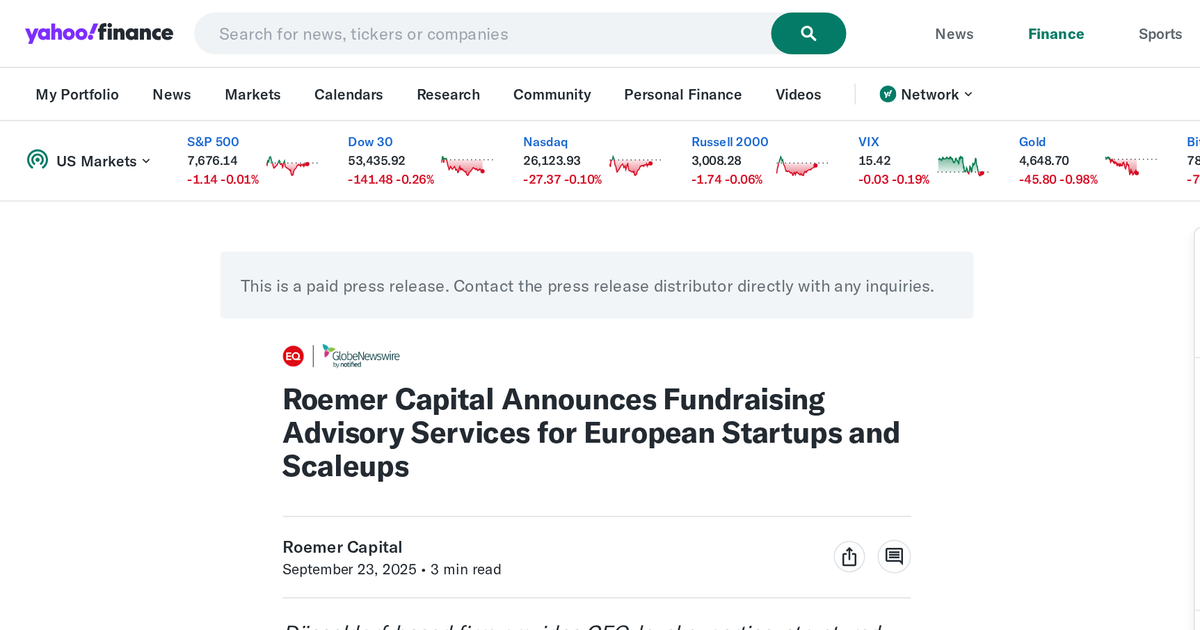
Task: Open the Russell 2000 quote link
Action: (x=730, y=142)
